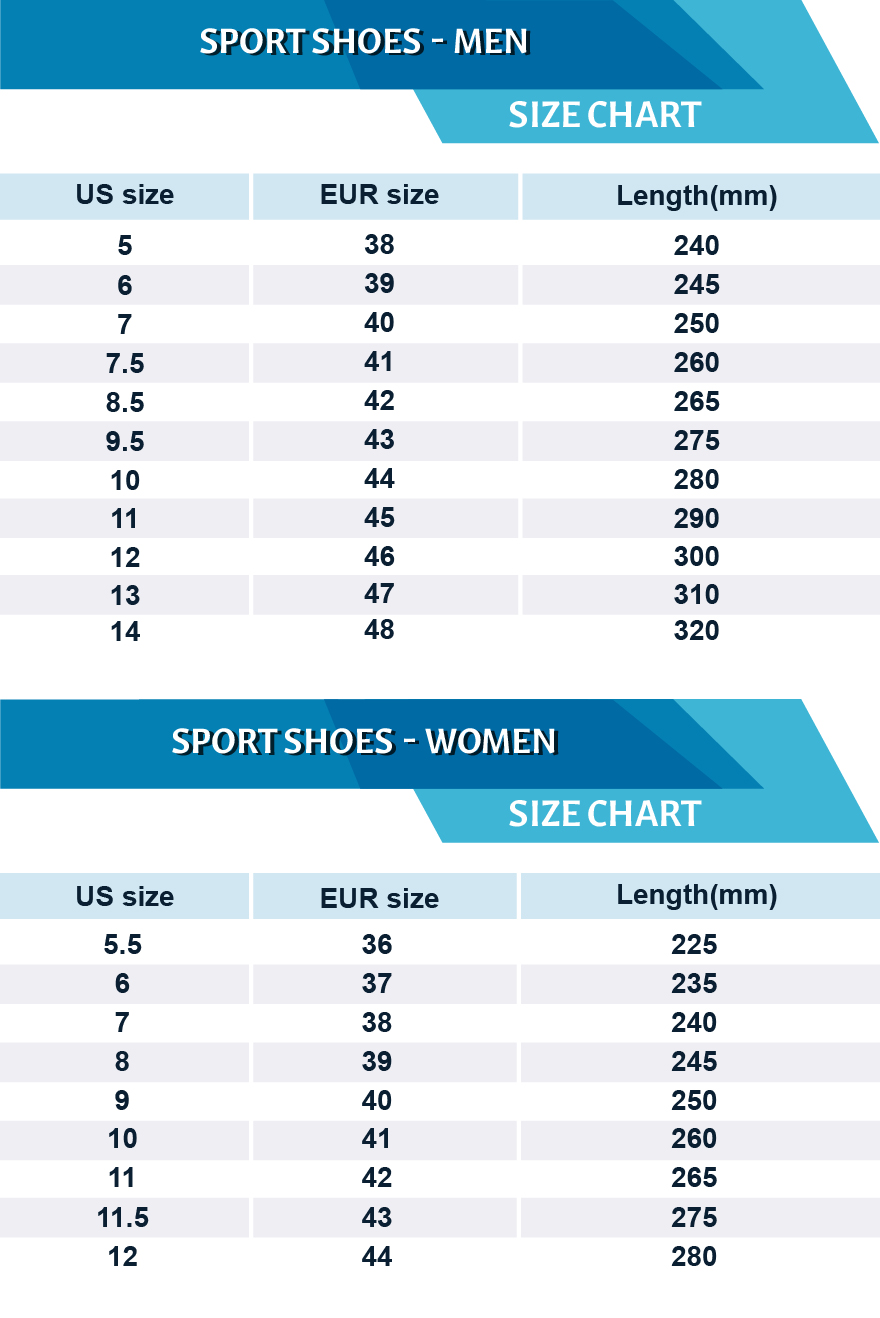
Task: Click the women's US size 5.5 cell
Action: coord(123,945)
